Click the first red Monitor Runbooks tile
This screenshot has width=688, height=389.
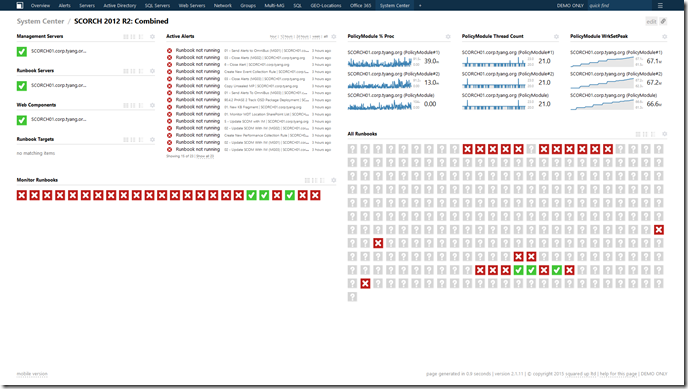(x=22, y=195)
